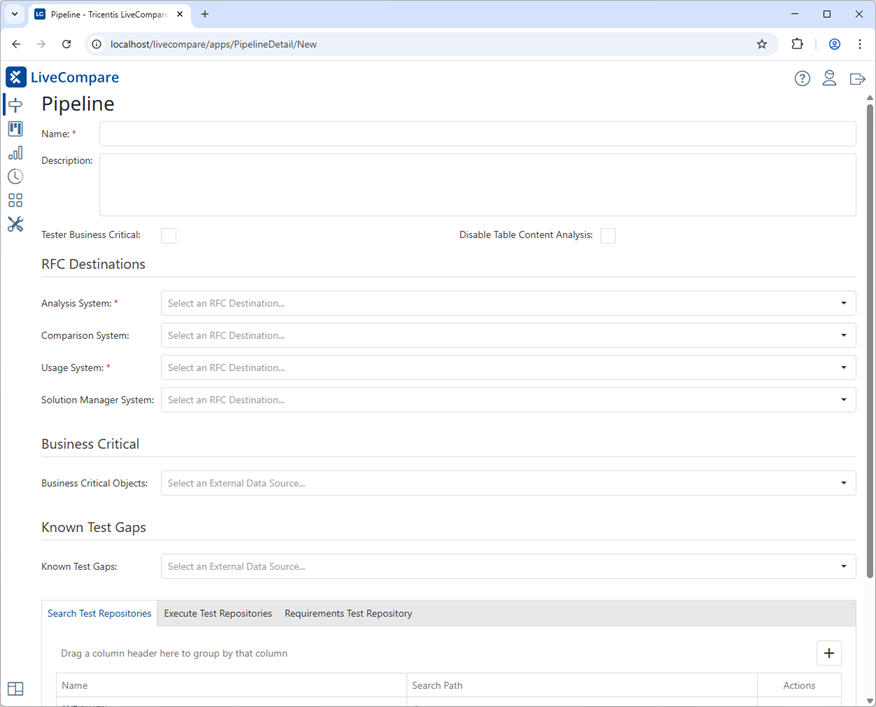This screenshot has width=876, height=707.
Task: Click into the Description text area
Action: point(478,184)
